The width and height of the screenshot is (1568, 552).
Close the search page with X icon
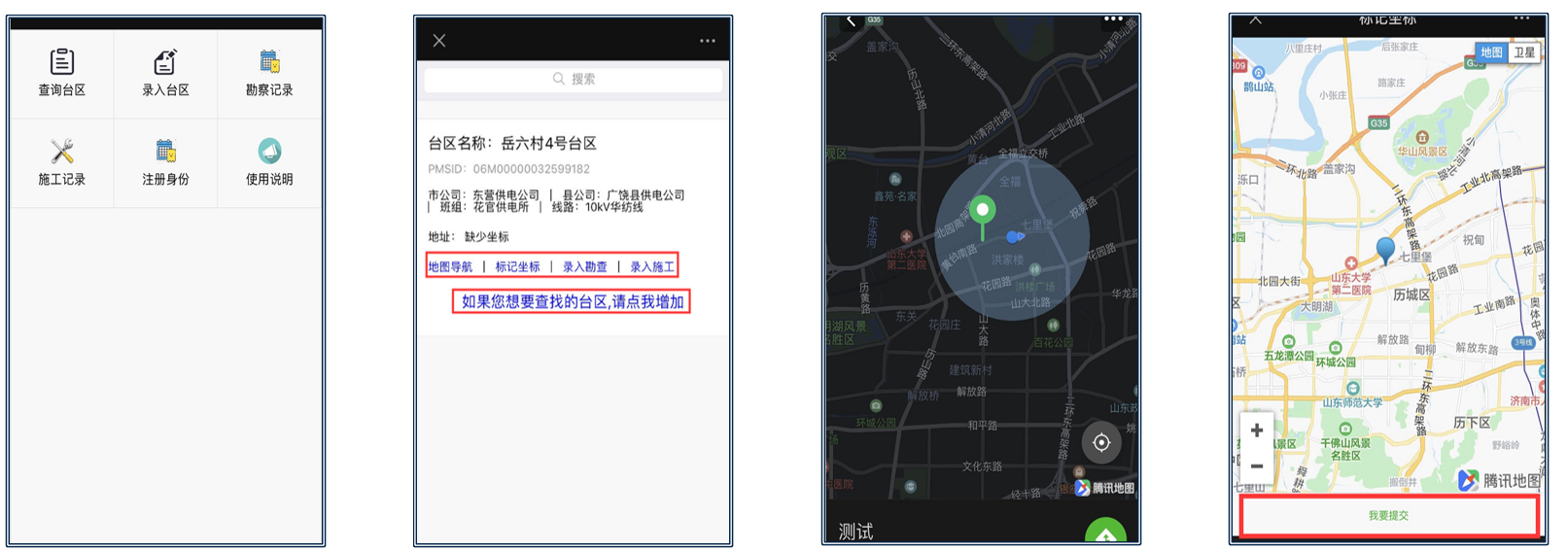pos(439,41)
